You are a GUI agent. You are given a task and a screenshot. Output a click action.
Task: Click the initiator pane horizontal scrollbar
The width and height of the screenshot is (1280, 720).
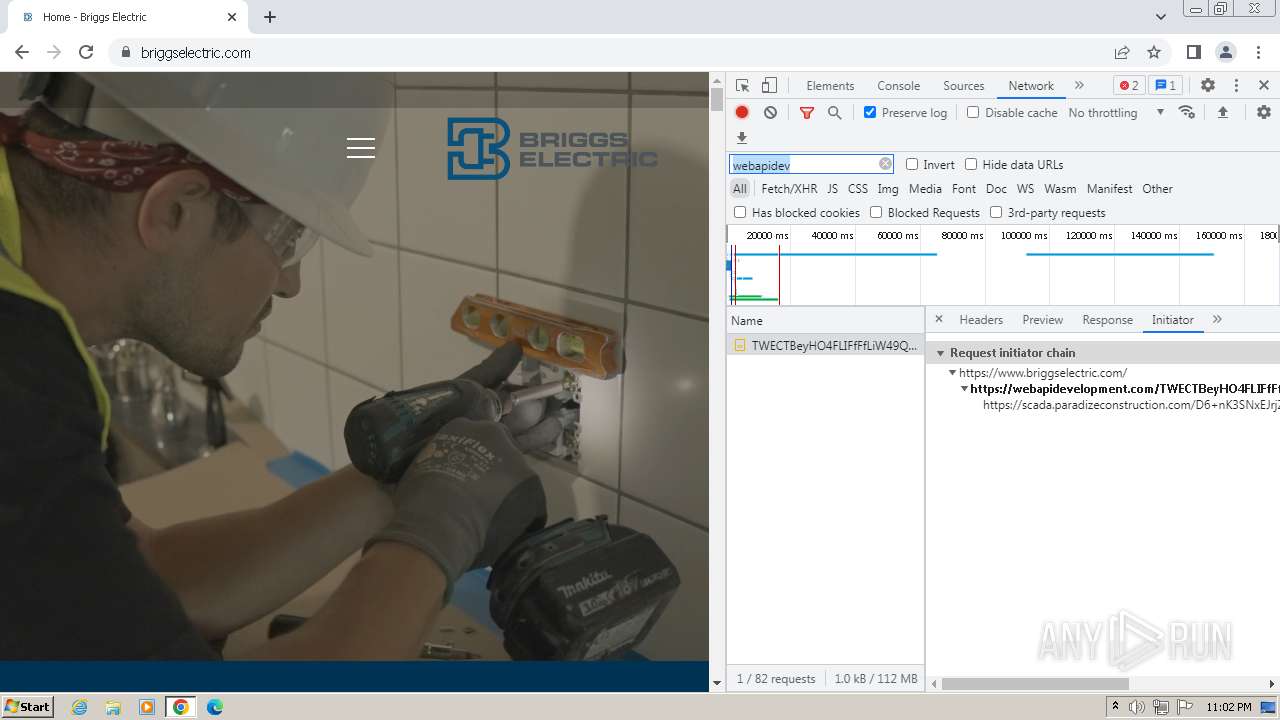1035,684
